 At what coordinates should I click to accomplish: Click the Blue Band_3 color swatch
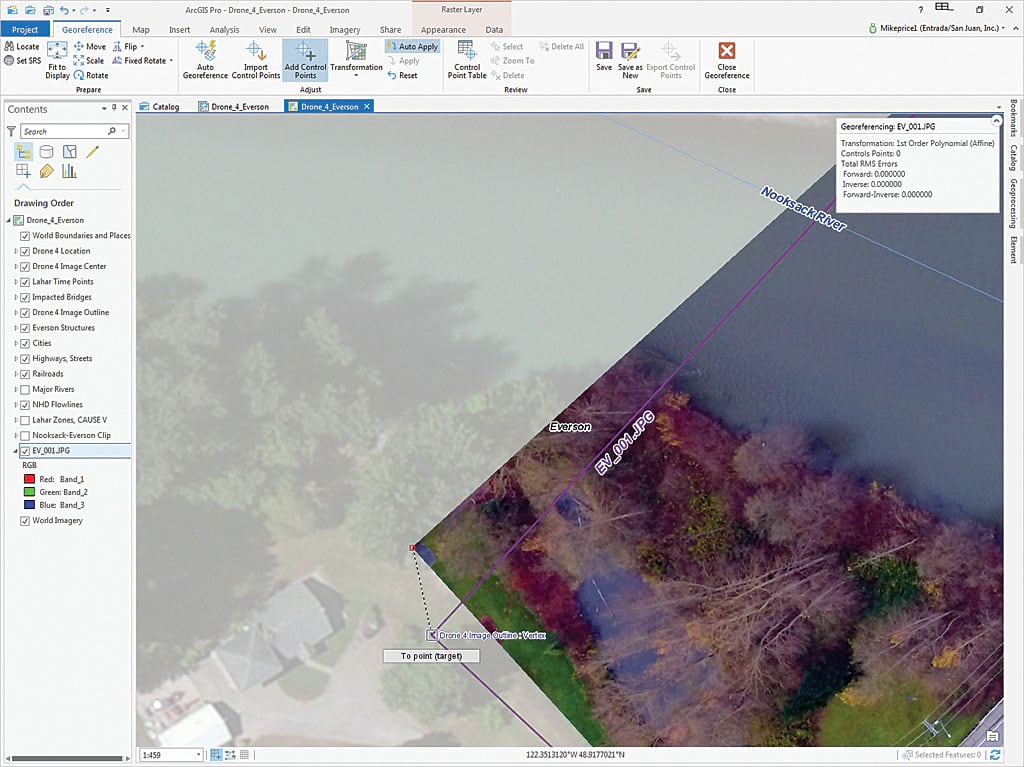[x=29, y=505]
